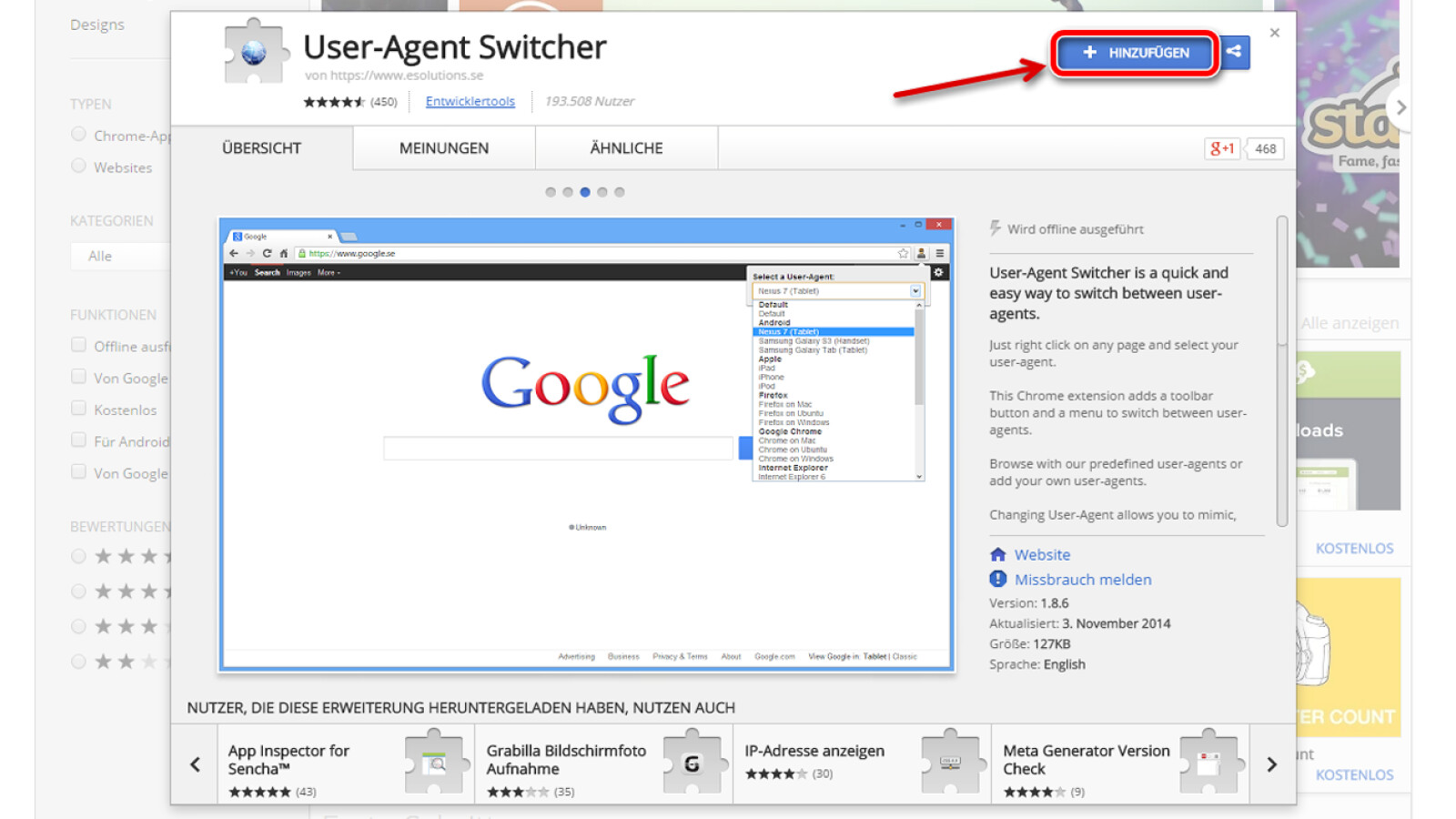Select the fifth screenshot carousel dot
This screenshot has height=819, width=1456.
coord(620,192)
